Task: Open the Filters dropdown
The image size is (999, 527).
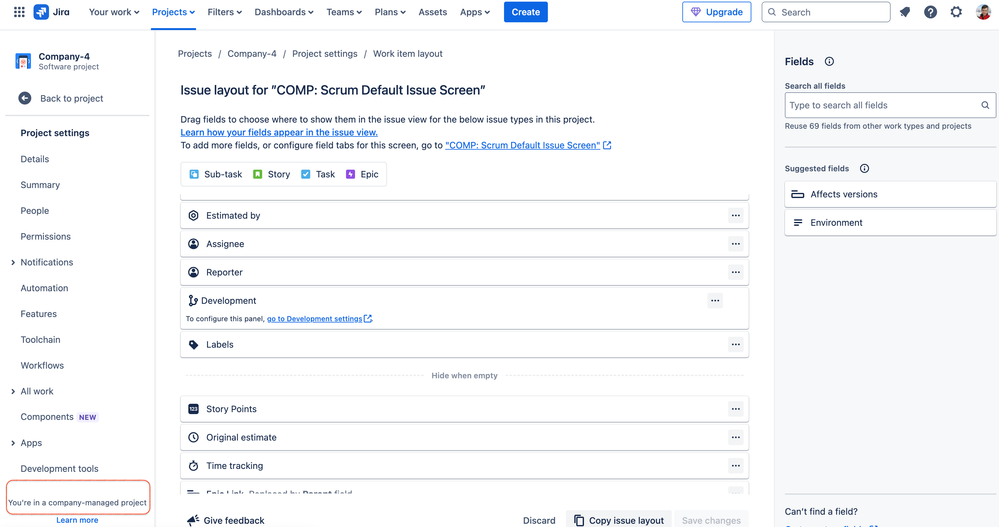Action: tap(224, 12)
